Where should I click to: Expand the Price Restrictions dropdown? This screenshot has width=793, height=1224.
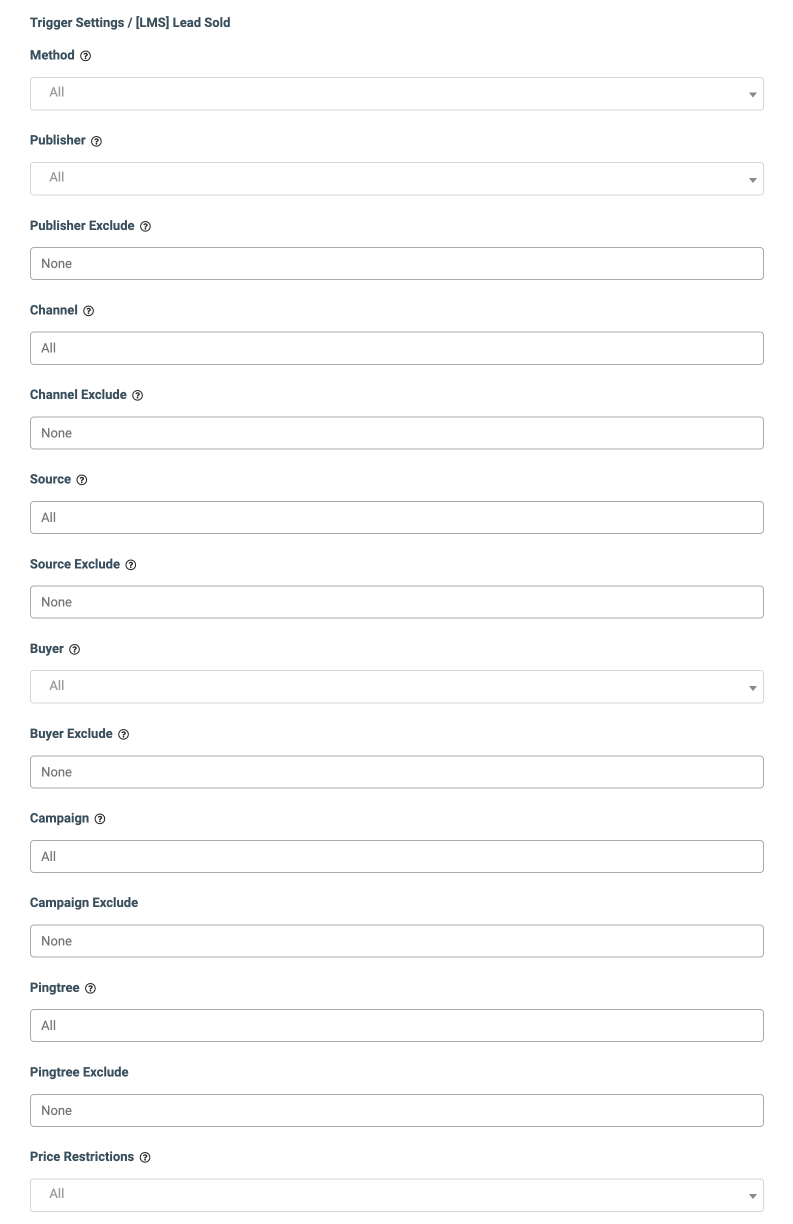tap(397, 1194)
